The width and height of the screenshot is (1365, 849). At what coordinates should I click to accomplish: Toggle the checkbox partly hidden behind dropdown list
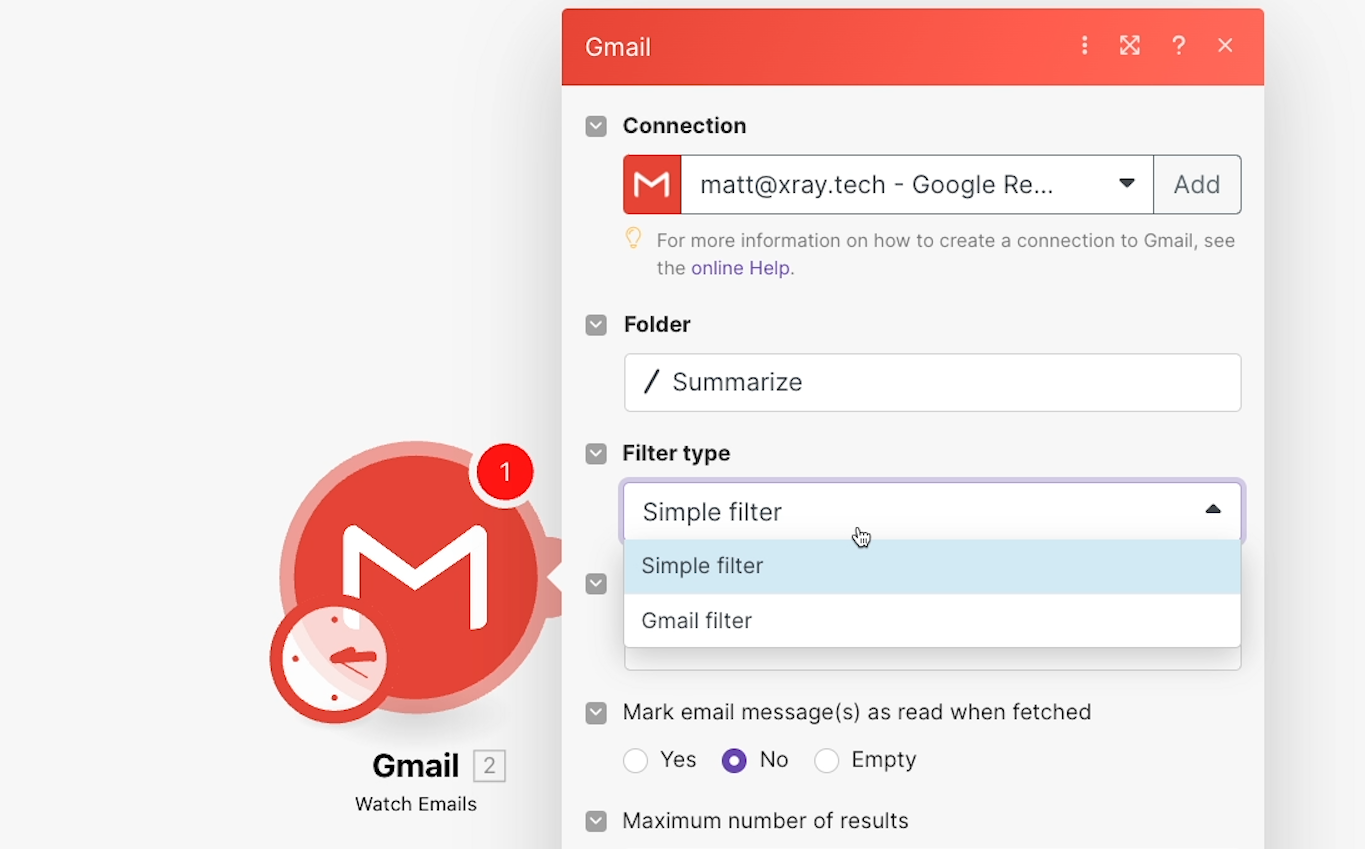tap(596, 584)
